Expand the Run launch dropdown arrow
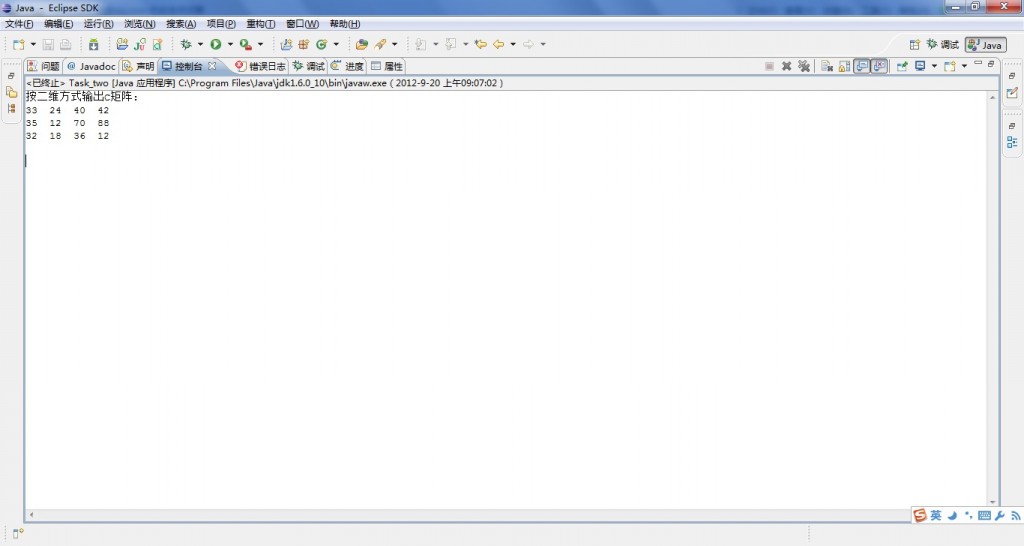This screenshot has height=546, width=1024. point(230,44)
